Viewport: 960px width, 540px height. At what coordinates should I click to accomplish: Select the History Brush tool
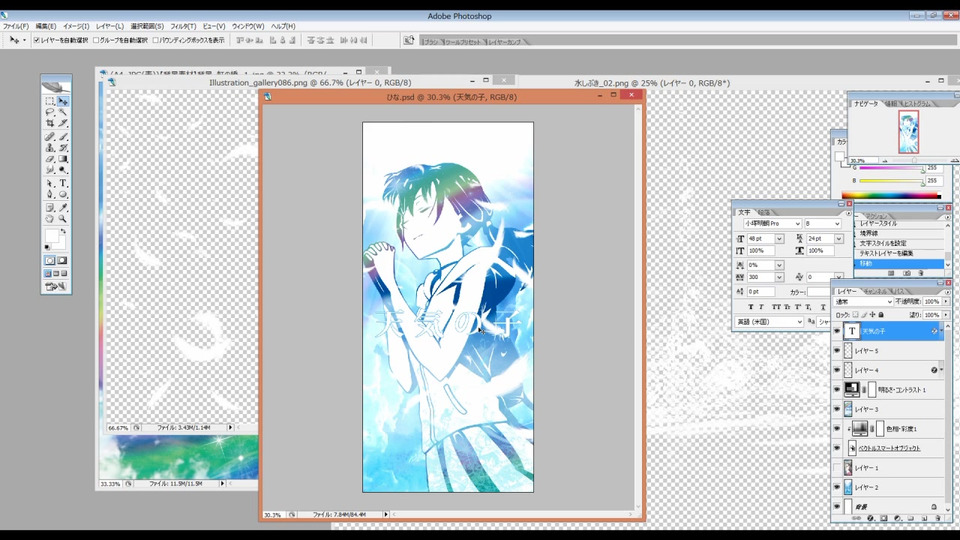[x=62, y=148]
